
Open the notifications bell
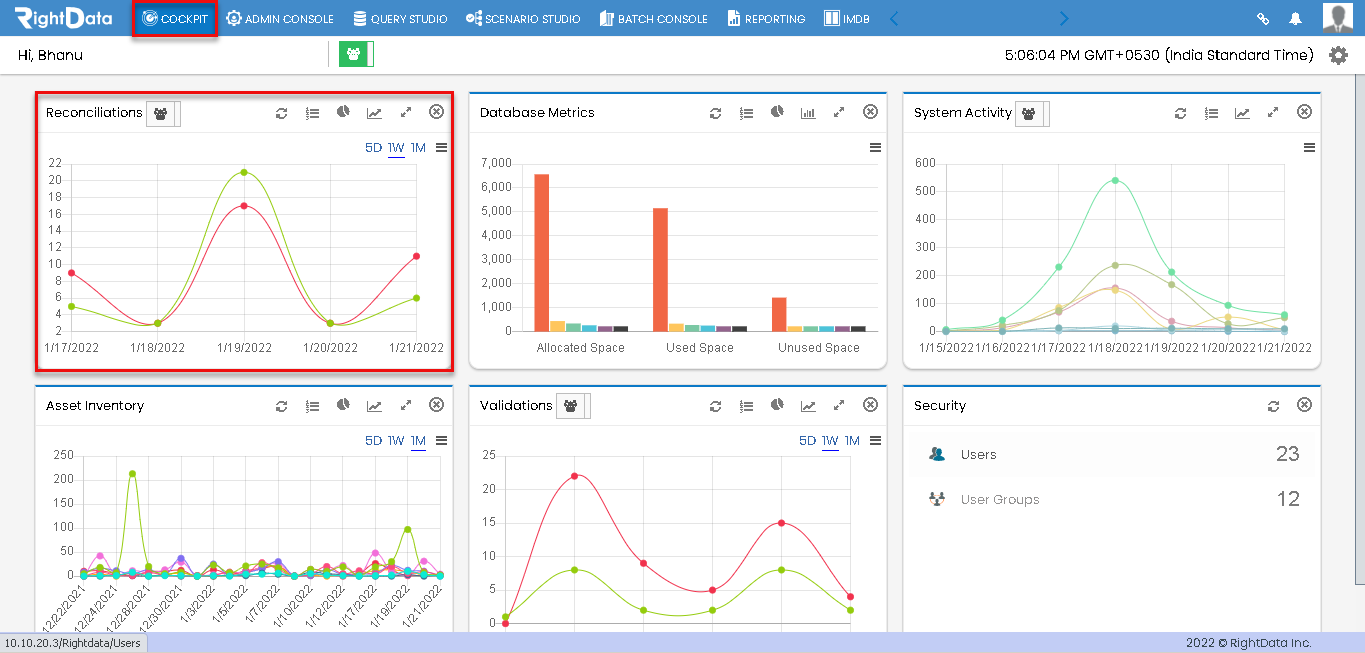click(1296, 18)
